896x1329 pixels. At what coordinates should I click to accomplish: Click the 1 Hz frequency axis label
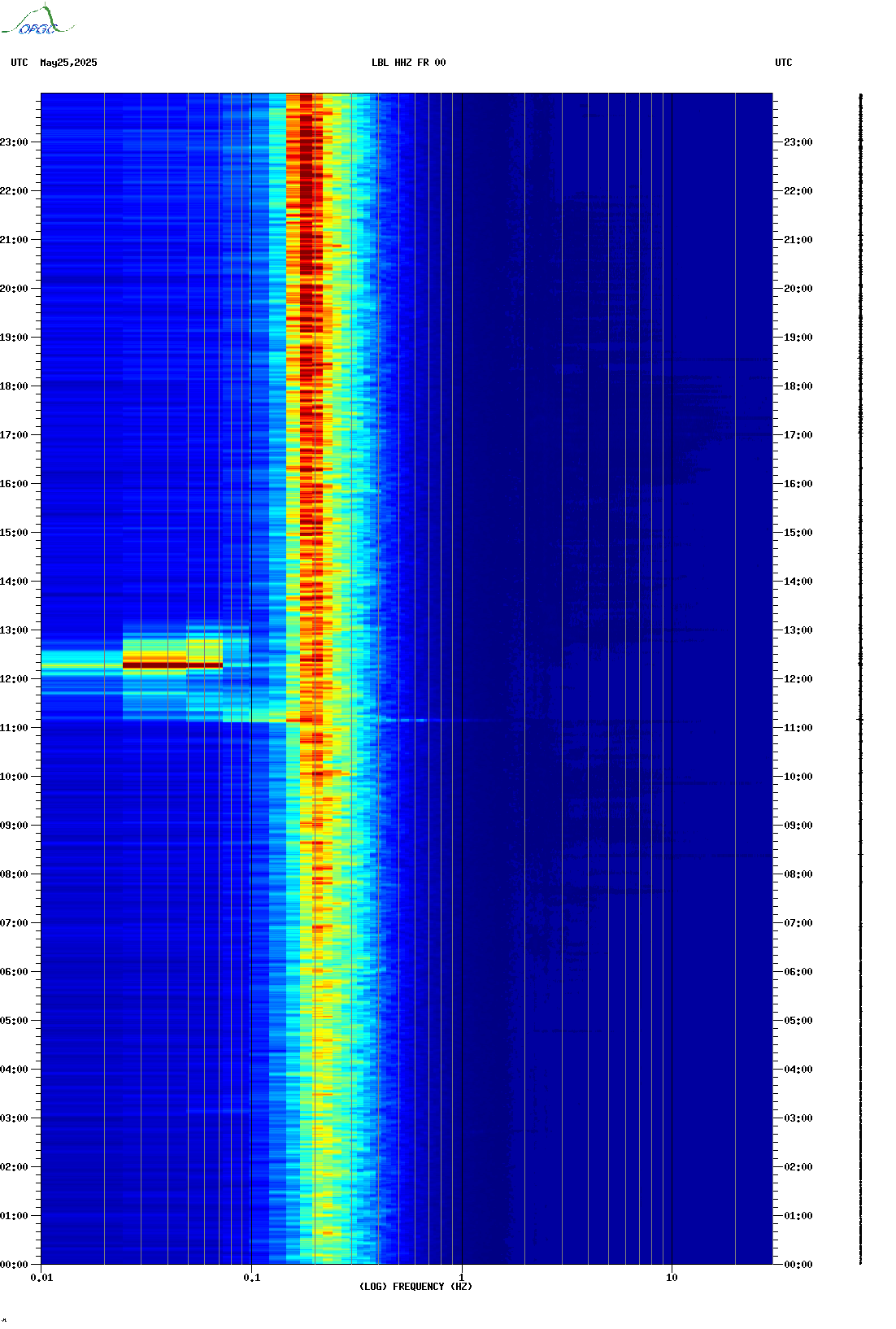point(462,1278)
